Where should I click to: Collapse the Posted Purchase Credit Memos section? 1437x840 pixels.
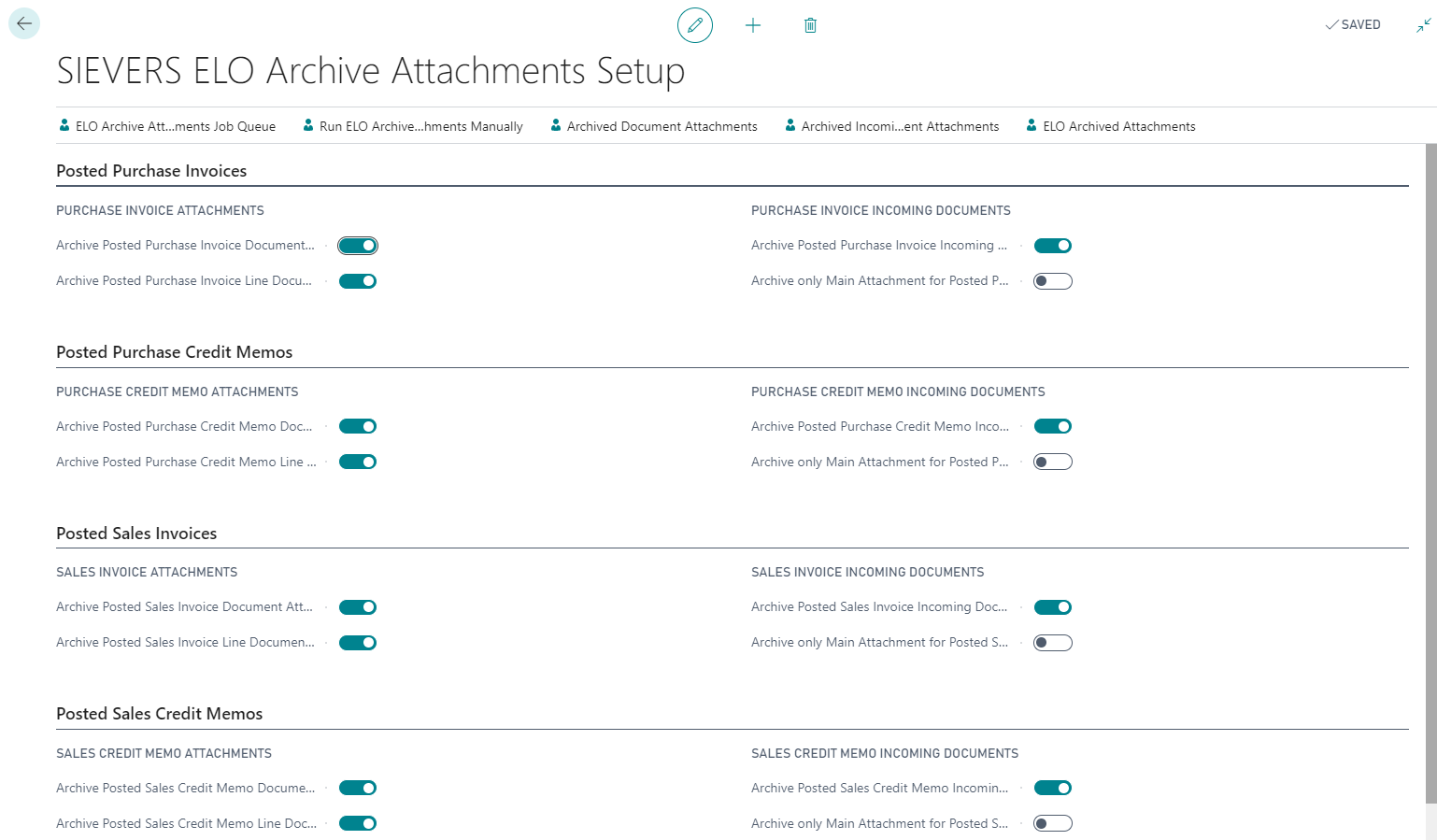pyautogui.click(x=174, y=352)
